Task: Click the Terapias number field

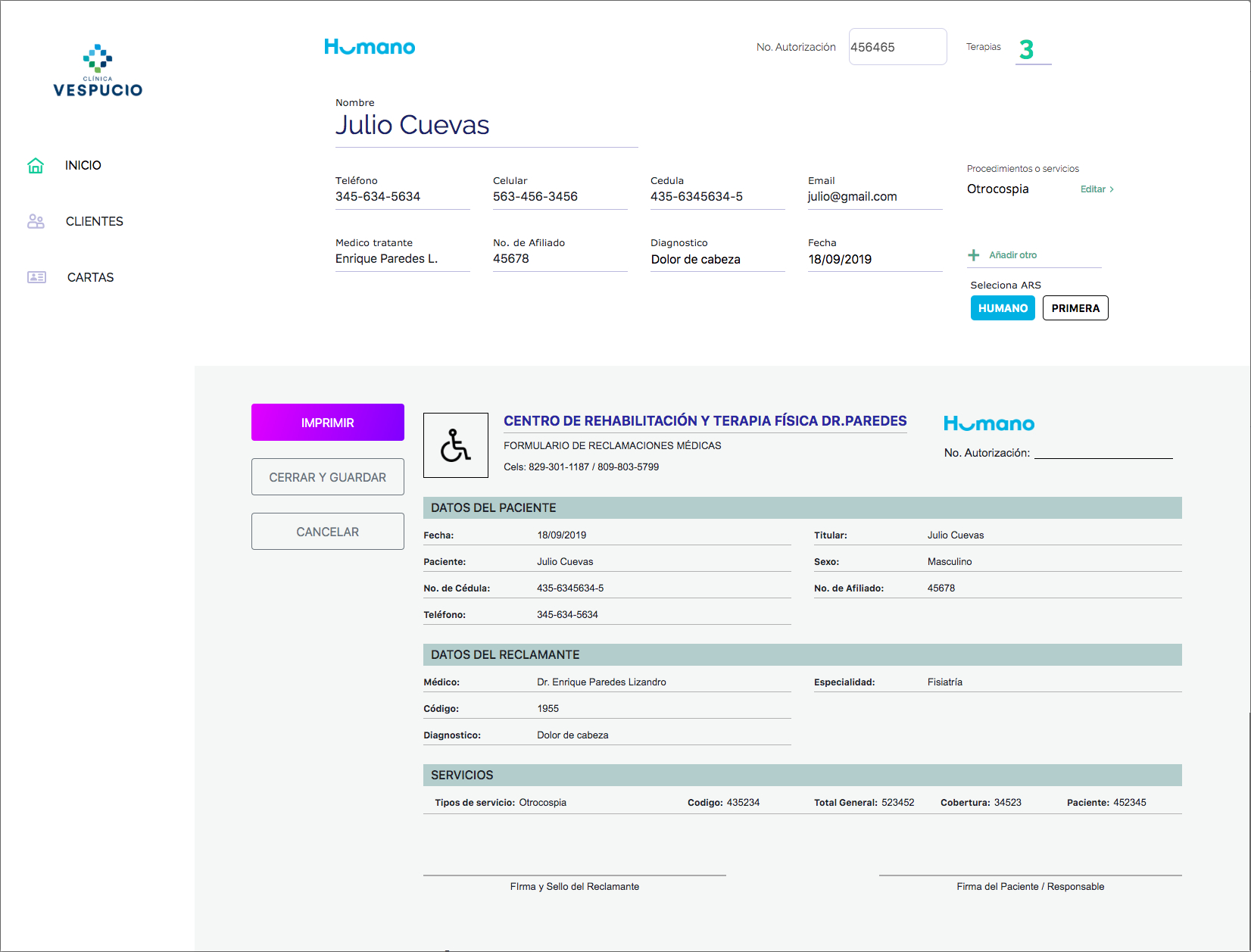Action: pos(1033,50)
